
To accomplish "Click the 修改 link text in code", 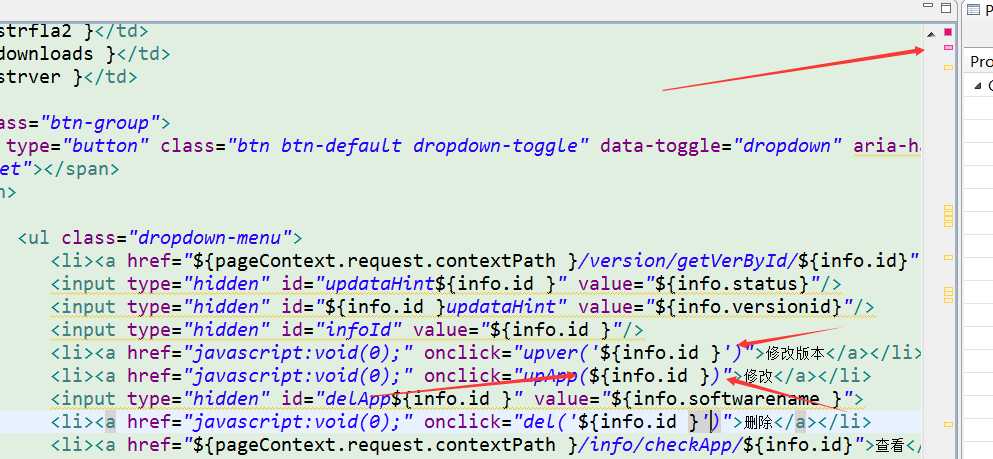I will pos(758,376).
